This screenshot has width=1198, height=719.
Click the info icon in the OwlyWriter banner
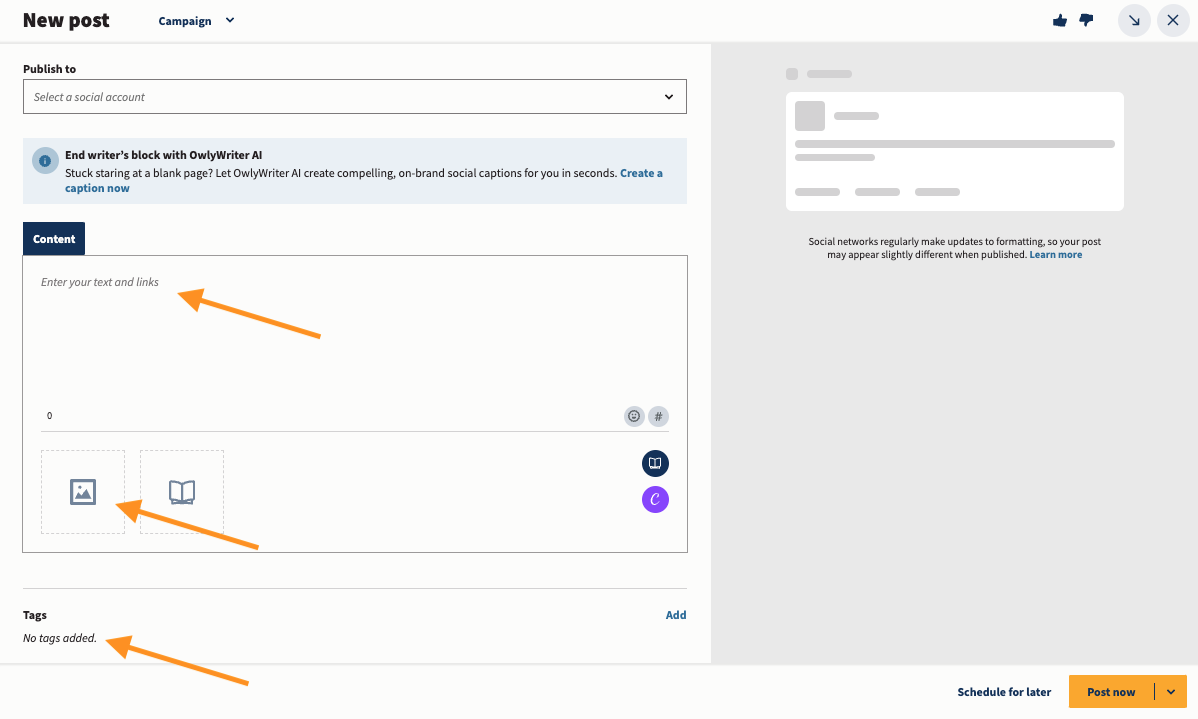pyautogui.click(x=44, y=161)
